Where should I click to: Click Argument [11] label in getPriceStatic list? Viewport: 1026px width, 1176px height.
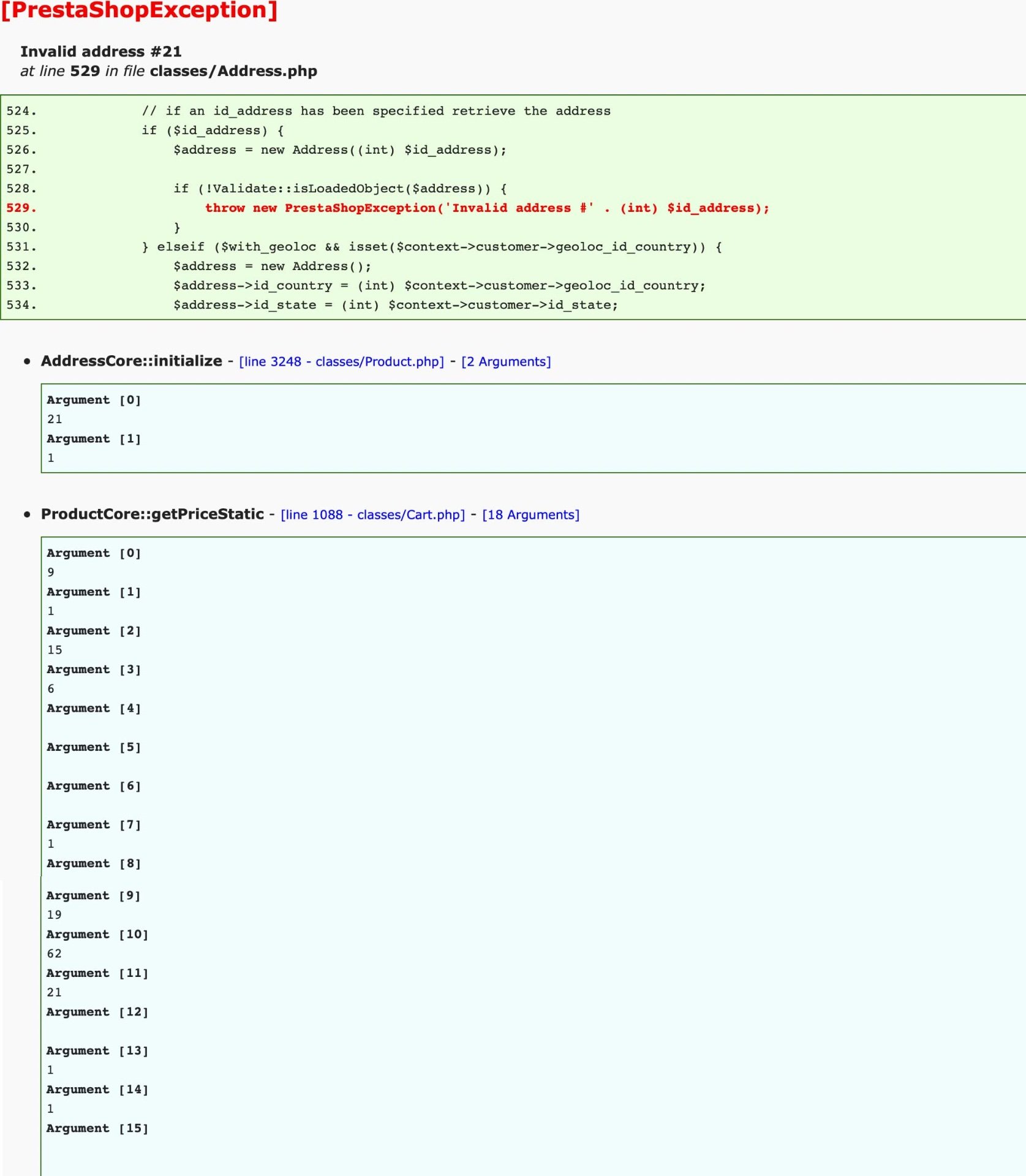click(x=97, y=973)
